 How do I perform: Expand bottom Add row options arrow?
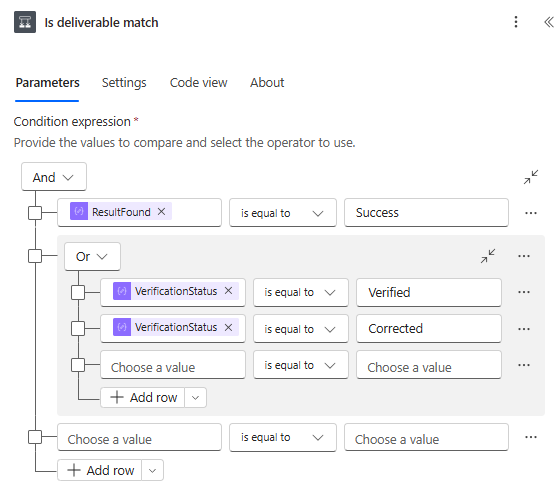coord(152,471)
